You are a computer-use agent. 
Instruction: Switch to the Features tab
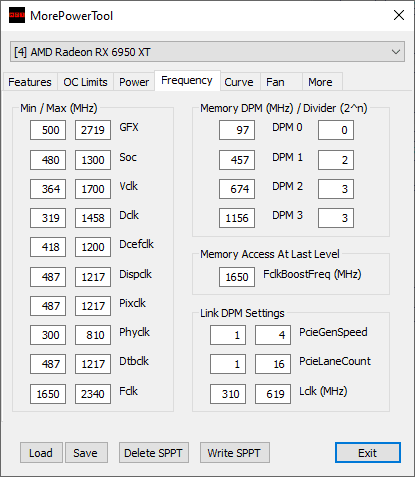tap(30, 82)
